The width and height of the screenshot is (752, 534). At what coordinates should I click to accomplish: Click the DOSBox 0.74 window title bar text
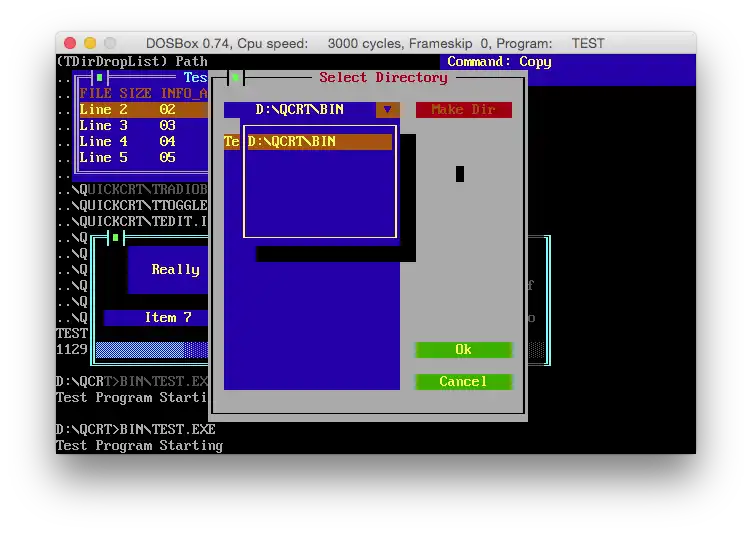click(375, 43)
